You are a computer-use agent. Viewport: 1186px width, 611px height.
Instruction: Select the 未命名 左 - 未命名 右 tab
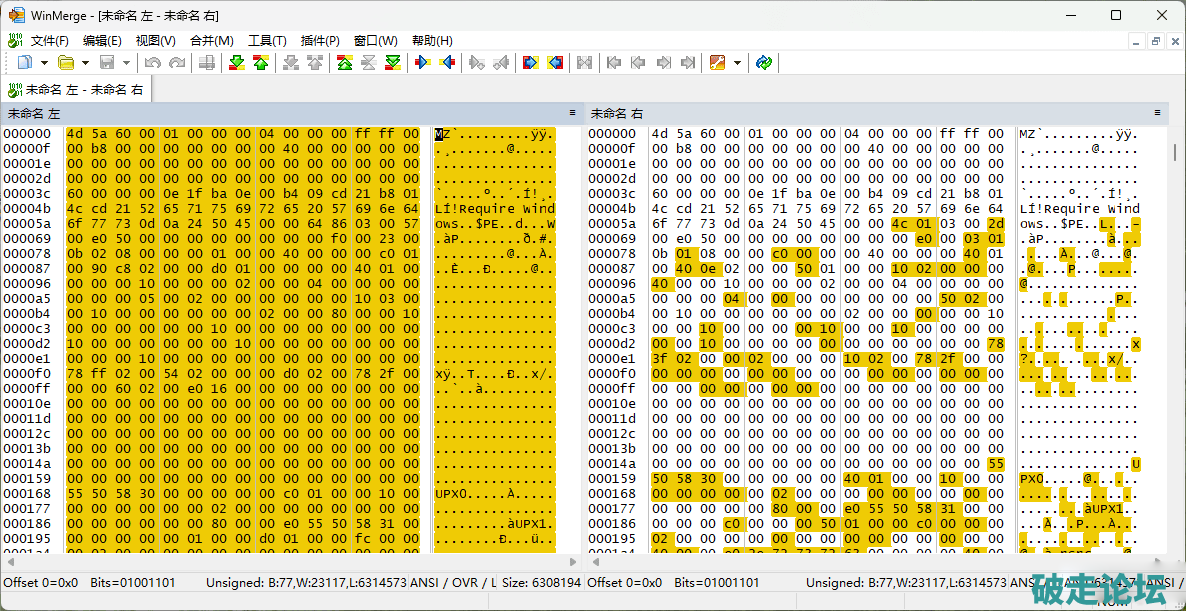[76, 90]
